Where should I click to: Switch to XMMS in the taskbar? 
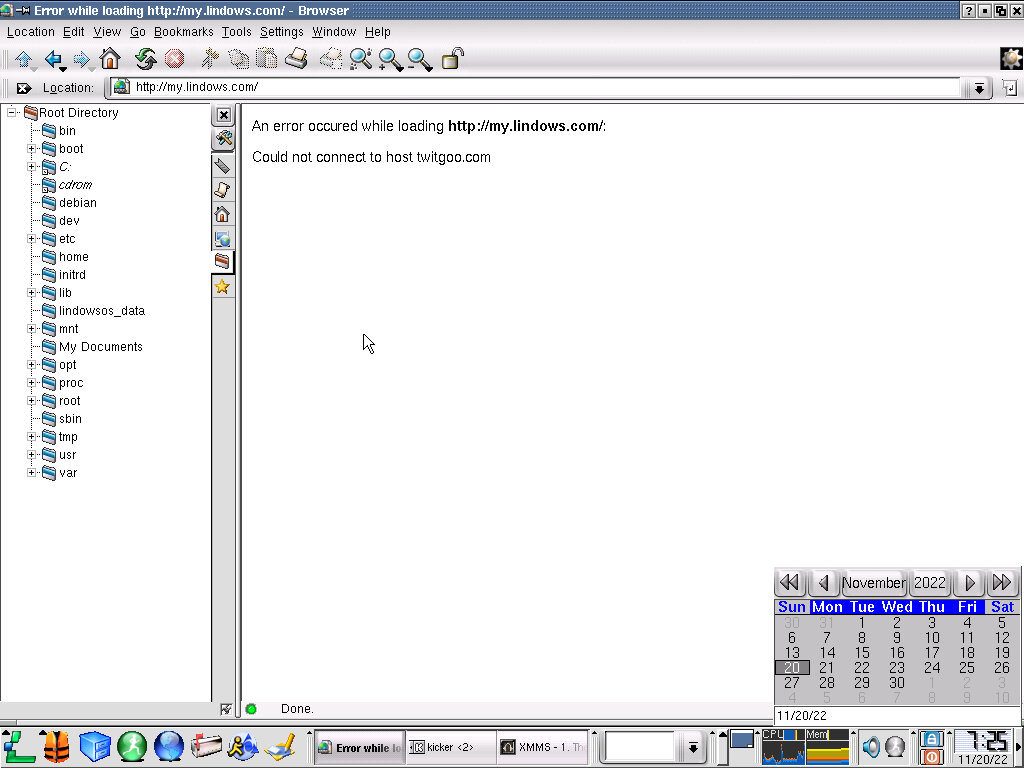coord(541,747)
